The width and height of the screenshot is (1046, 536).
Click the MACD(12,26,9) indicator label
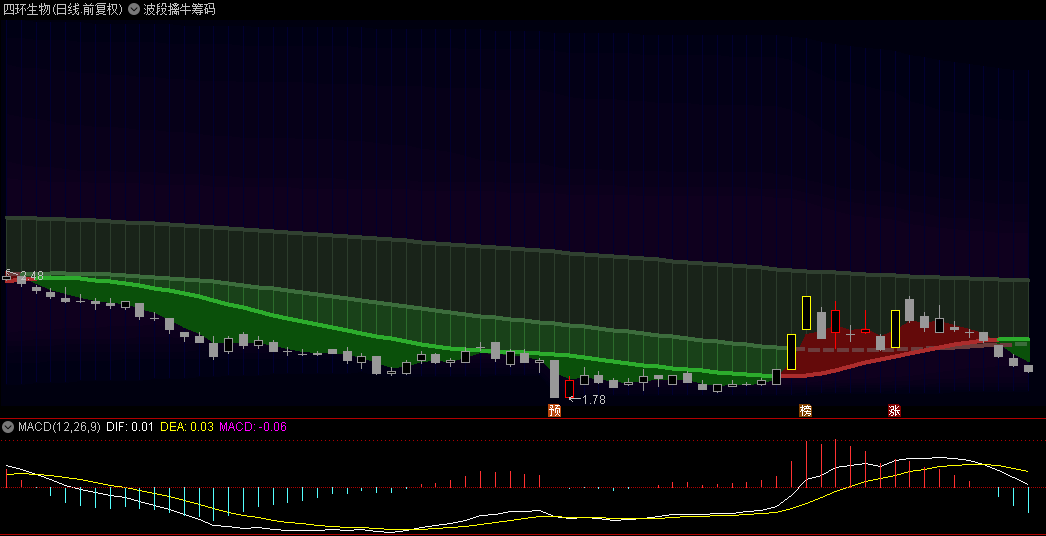(x=59, y=427)
